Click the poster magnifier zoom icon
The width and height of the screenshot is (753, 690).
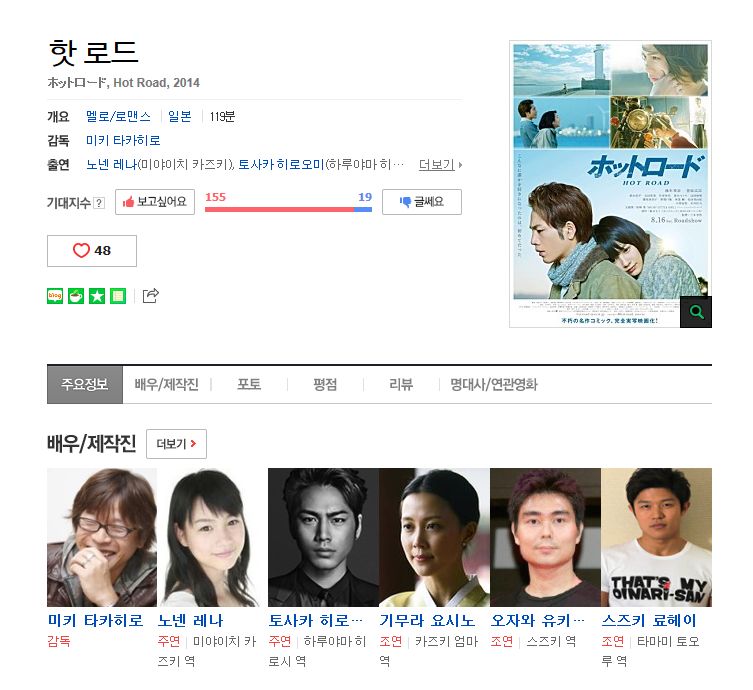(x=696, y=312)
